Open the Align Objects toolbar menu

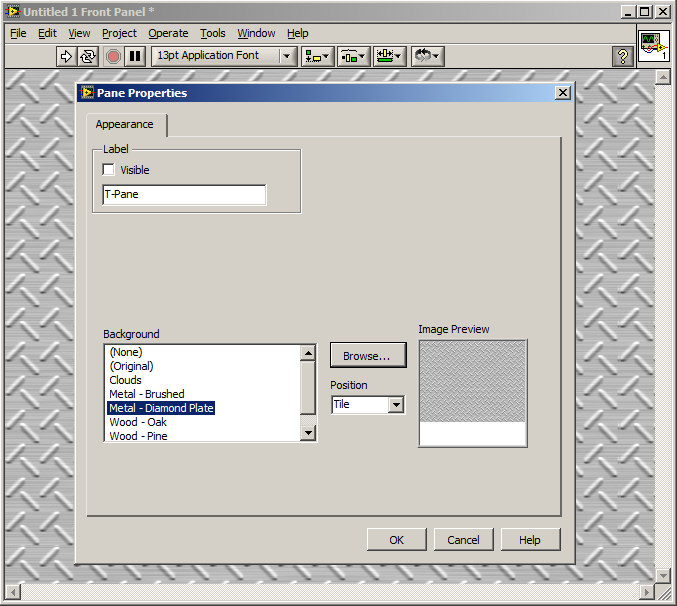[x=317, y=57]
